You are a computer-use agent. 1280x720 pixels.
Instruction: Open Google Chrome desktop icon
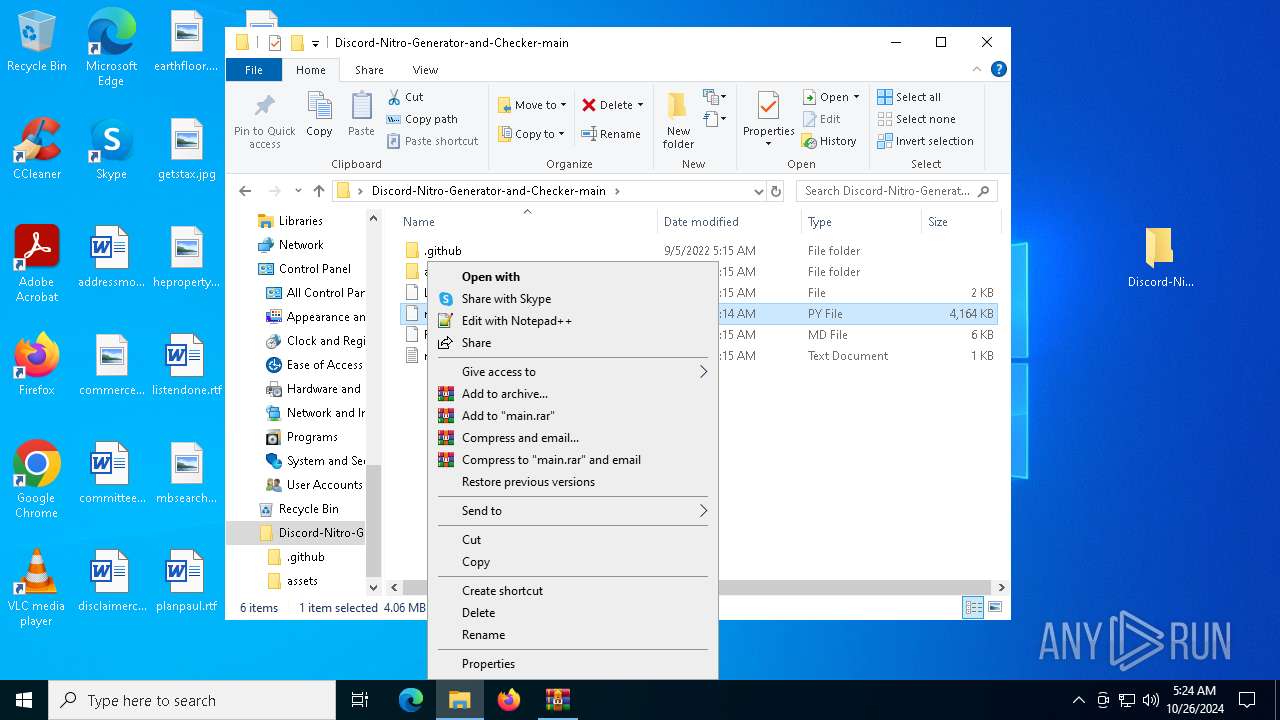pos(37,480)
